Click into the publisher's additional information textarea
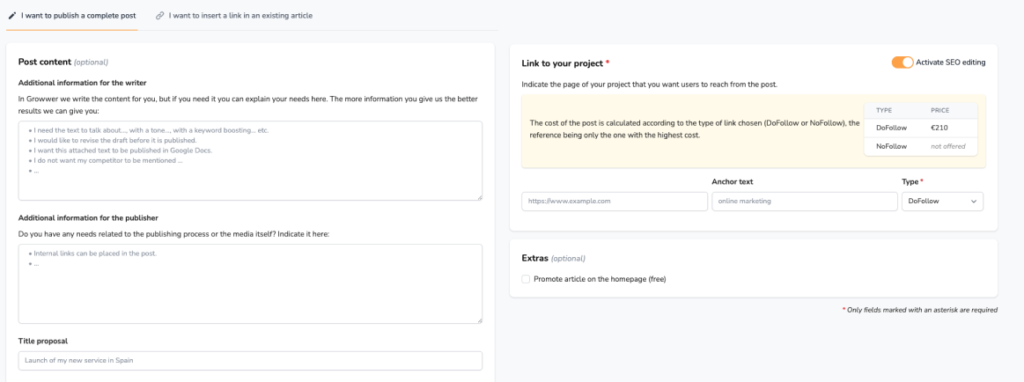 coord(250,284)
